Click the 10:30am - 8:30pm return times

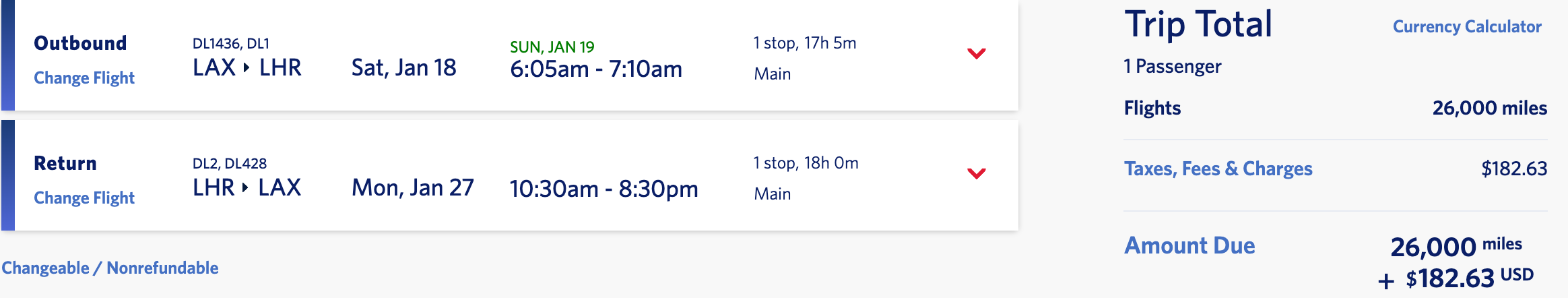(603, 189)
